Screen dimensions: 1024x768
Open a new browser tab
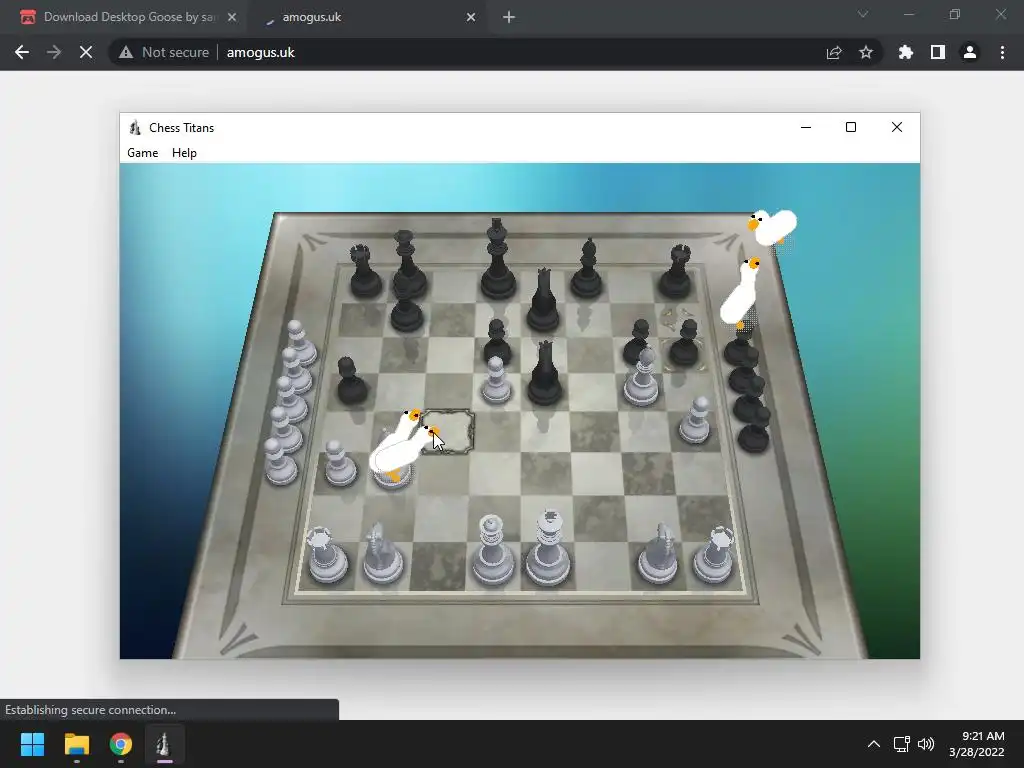coord(509,17)
